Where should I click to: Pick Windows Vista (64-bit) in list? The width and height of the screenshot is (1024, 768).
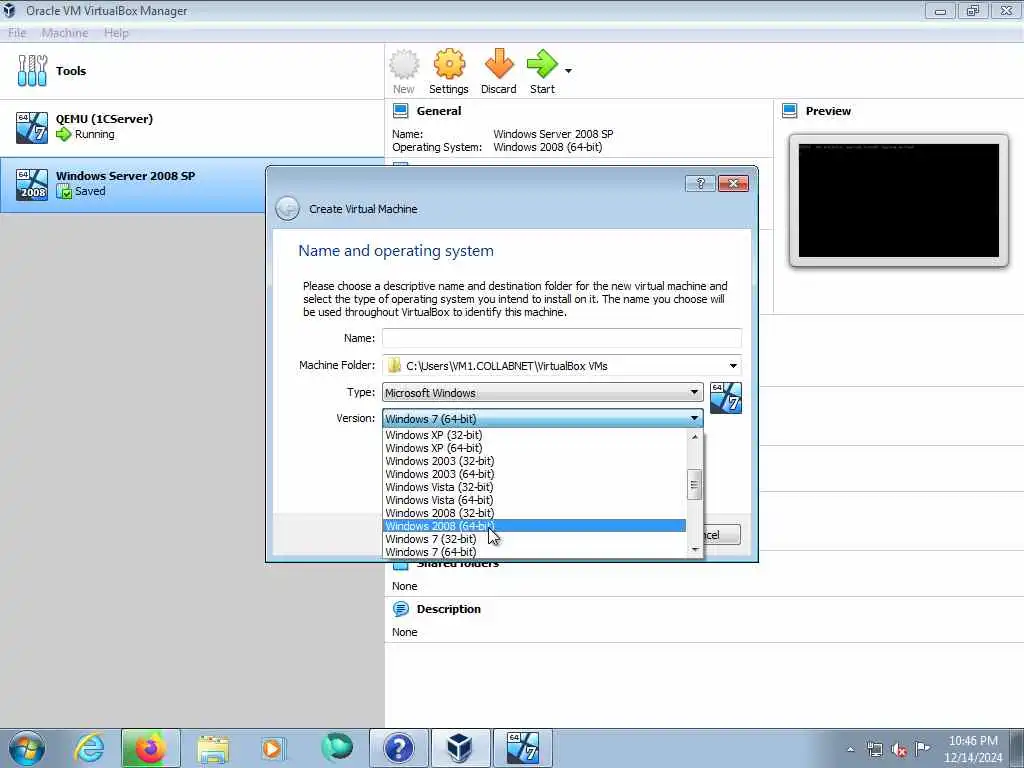[x=534, y=500]
